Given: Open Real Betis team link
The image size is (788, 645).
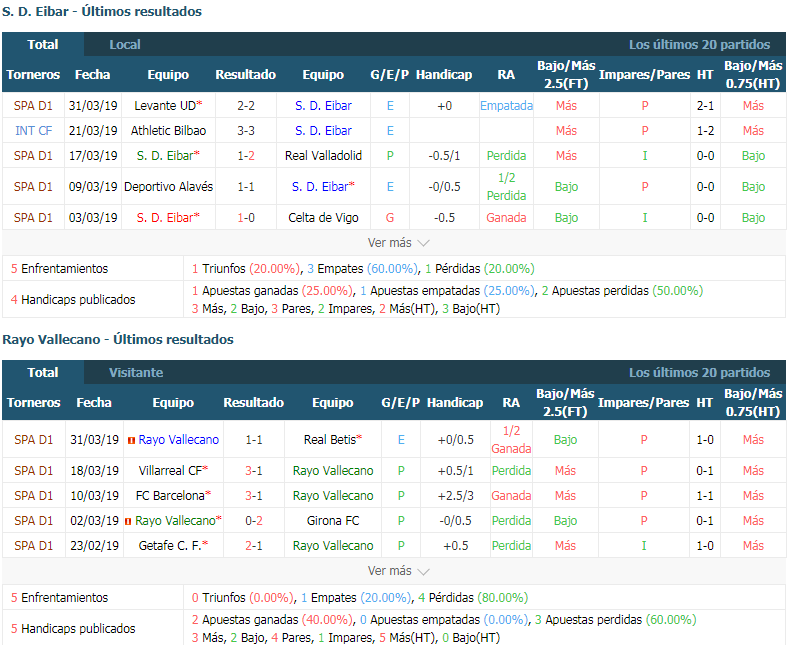Looking at the screenshot, I should click(x=330, y=440).
